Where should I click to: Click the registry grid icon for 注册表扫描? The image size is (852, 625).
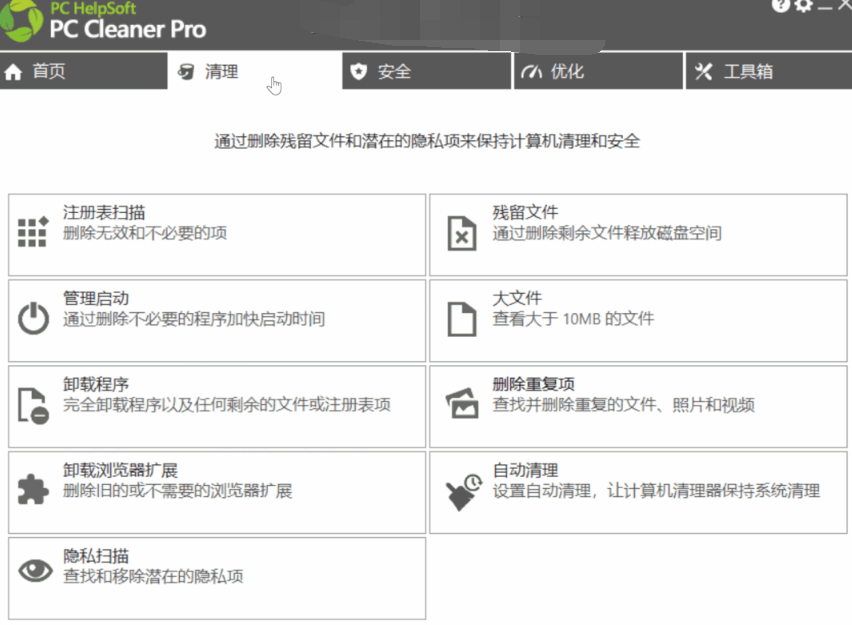tap(33, 232)
